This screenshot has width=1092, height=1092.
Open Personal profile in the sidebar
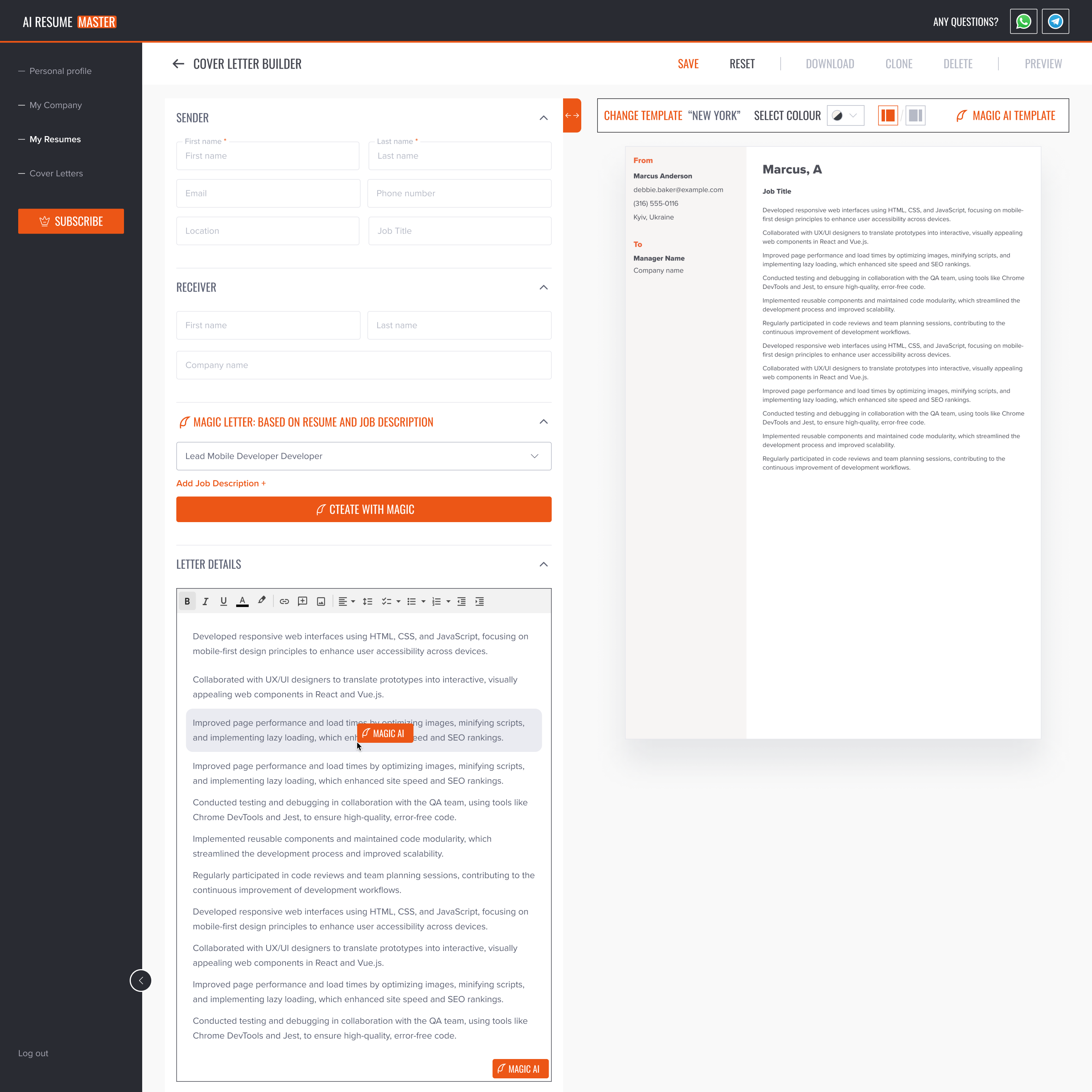click(61, 71)
